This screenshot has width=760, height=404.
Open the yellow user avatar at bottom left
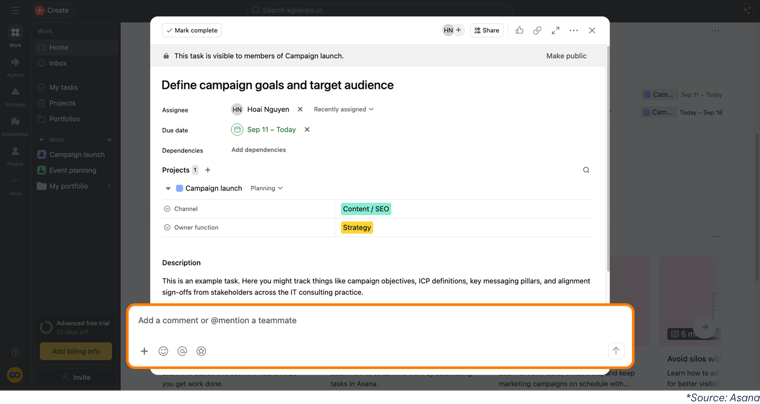pyautogui.click(x=15, y=375)
